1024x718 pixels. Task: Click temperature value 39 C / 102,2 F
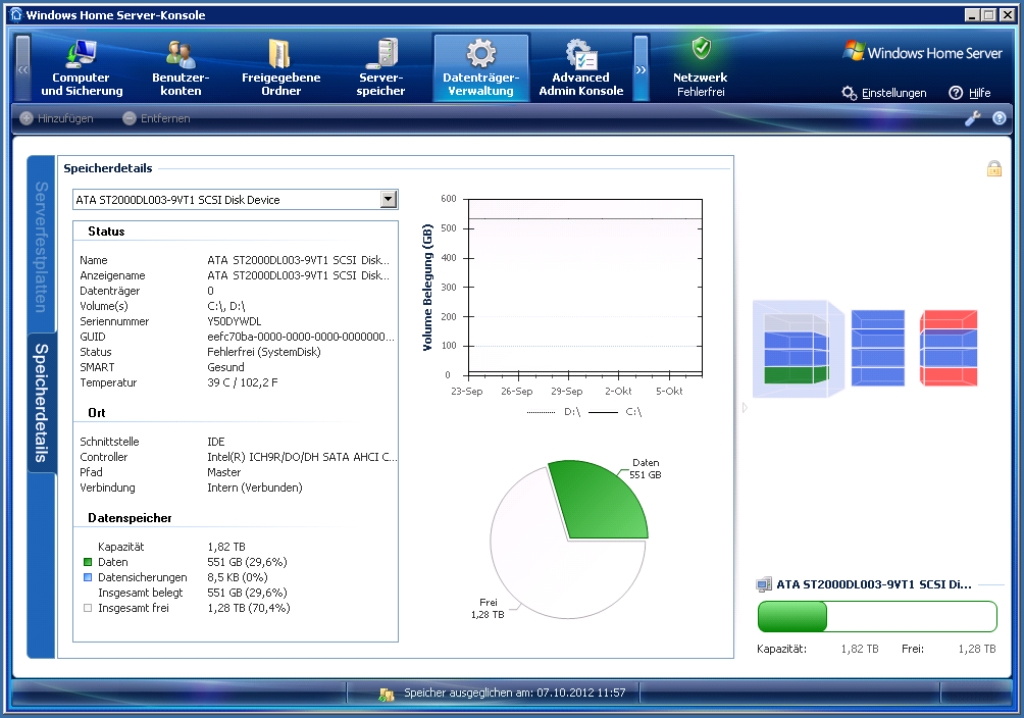pos(242,383)
